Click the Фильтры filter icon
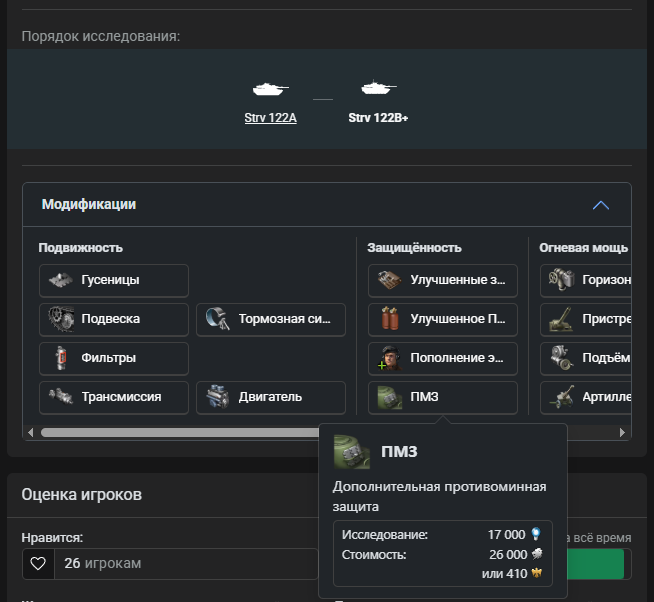 [61, 358]
